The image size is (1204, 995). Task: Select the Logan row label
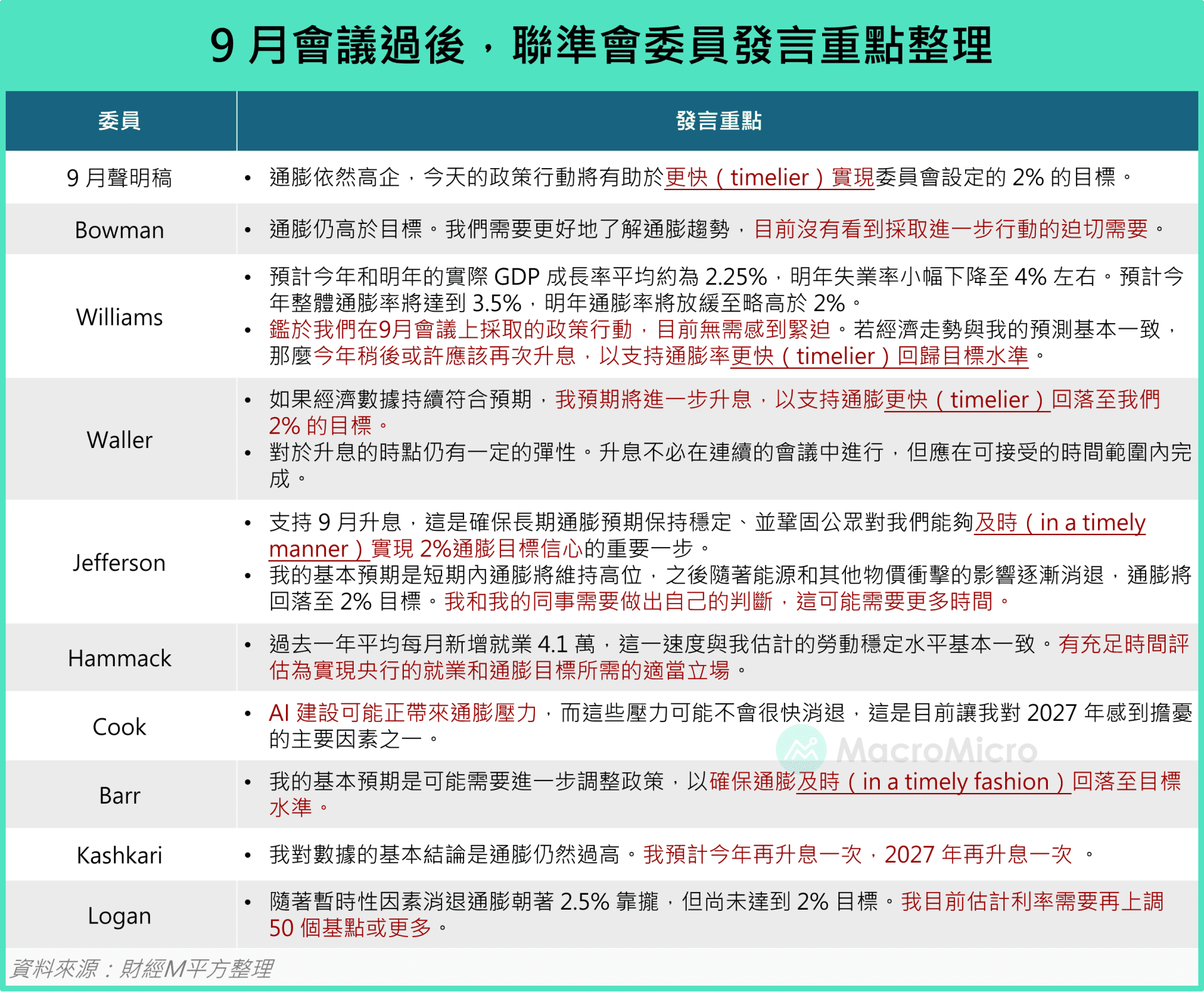pyautogui.click(x=119, y=916)
